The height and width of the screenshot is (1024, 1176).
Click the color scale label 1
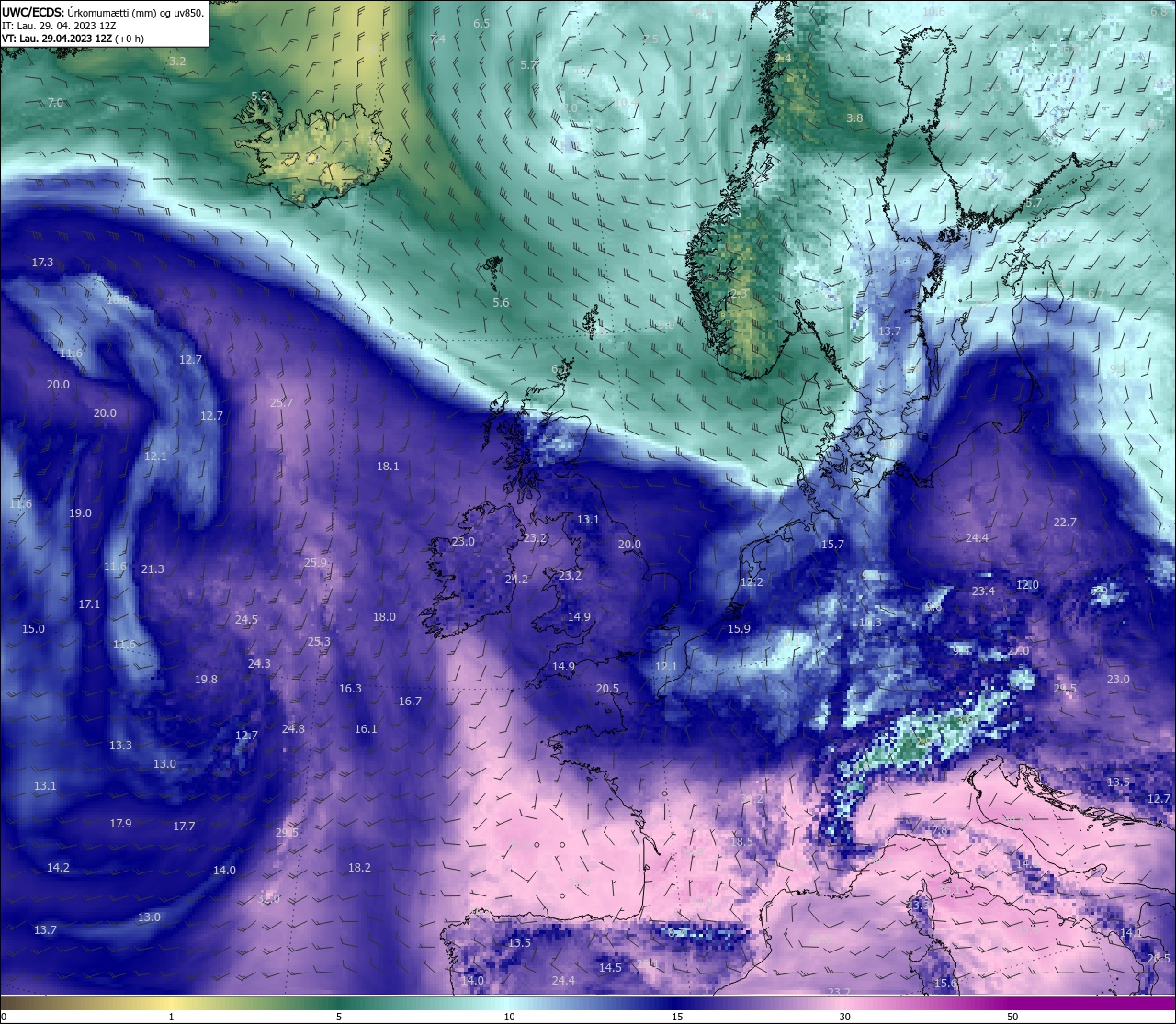point(171,1018)
